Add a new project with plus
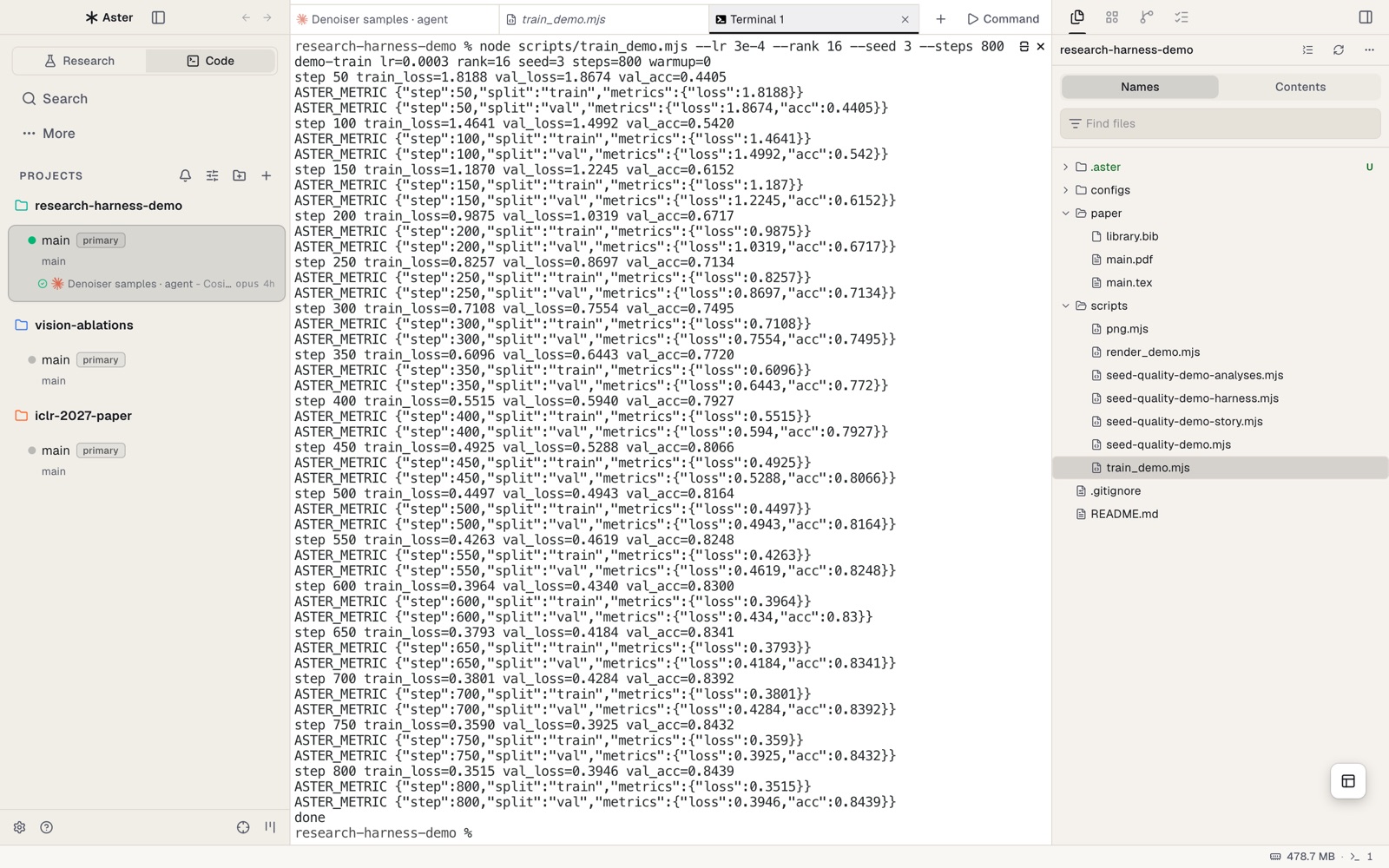1389x868 pixels. pyautogui.click(x=267, y=175)
